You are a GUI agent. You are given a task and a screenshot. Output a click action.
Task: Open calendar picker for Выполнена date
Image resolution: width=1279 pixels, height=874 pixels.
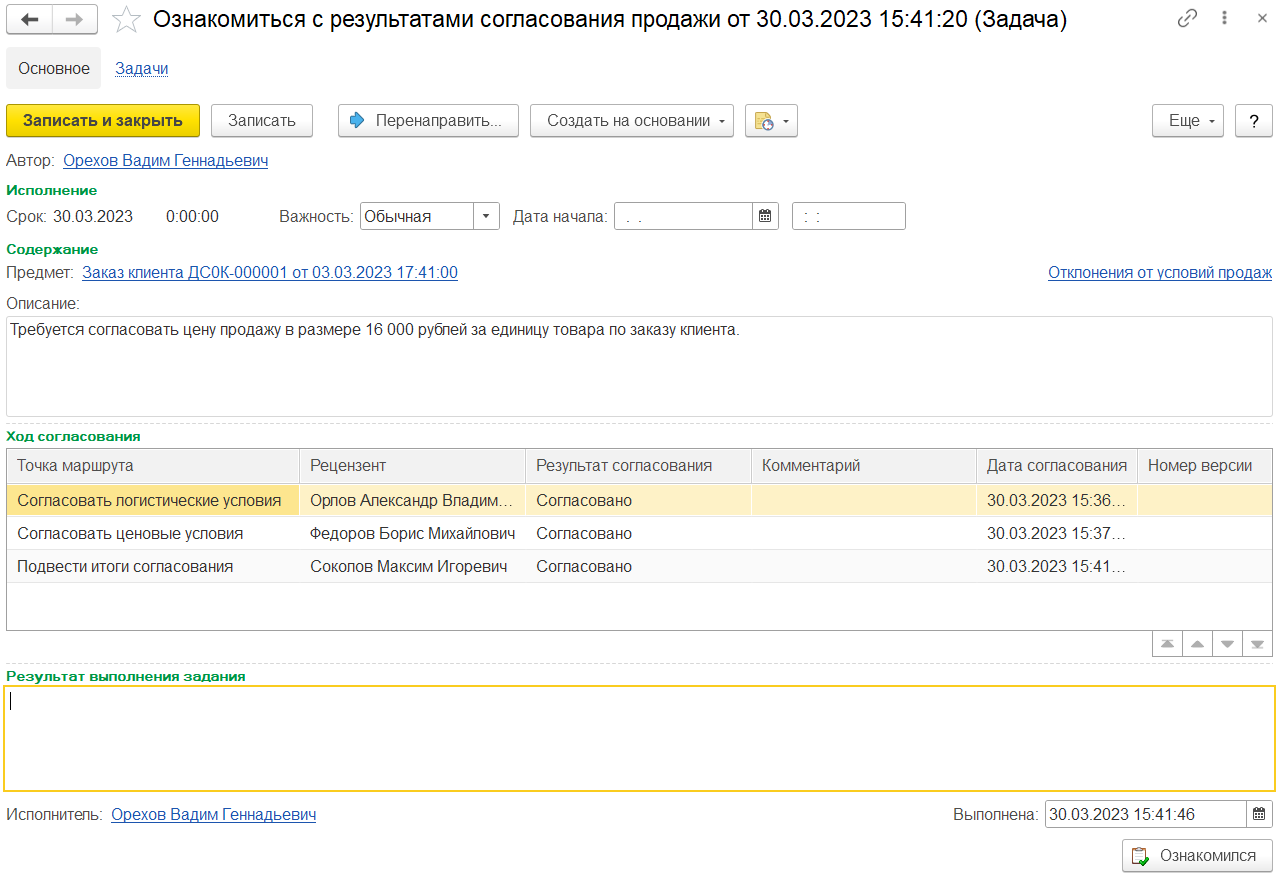coord(1259,814)
